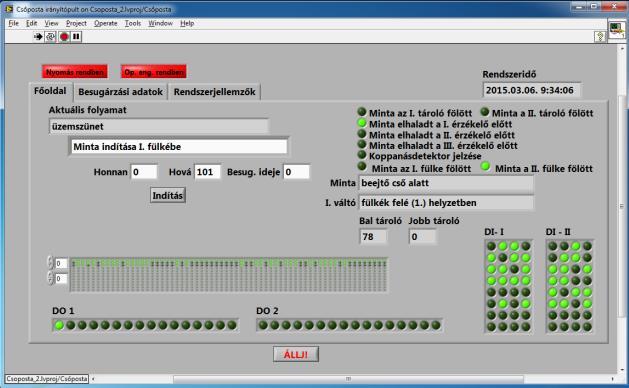
Task: Click the VI icon pane in window corner
Action: 617,29
